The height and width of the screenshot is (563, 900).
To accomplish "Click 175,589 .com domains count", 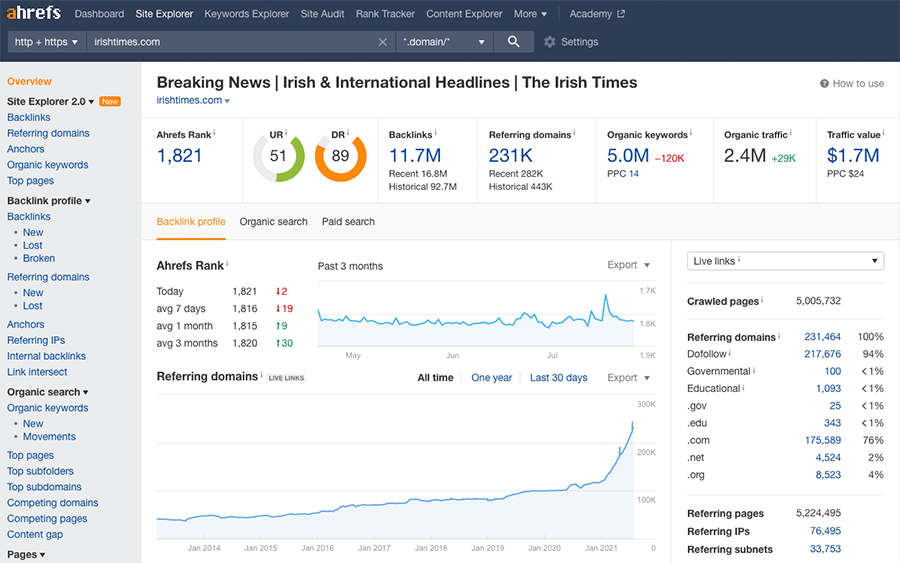I will (x=823, y=440).
